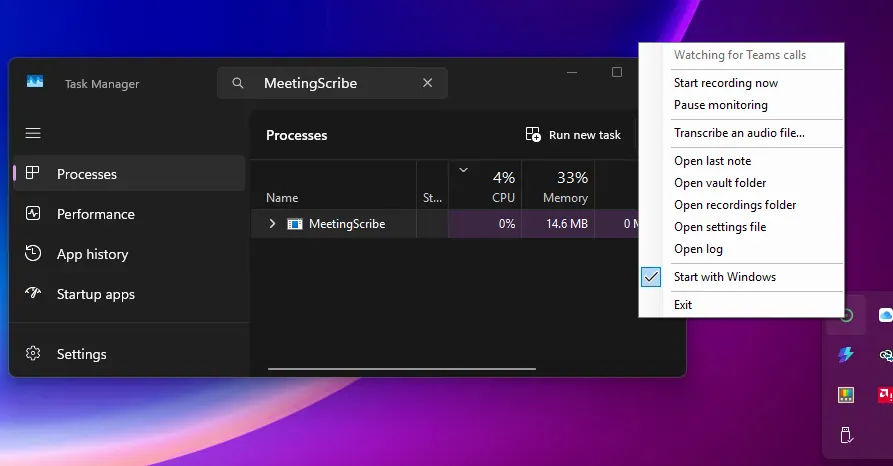Sort by the CPU column header
This screenshot has width=893, height=466.
pos(503,198)
